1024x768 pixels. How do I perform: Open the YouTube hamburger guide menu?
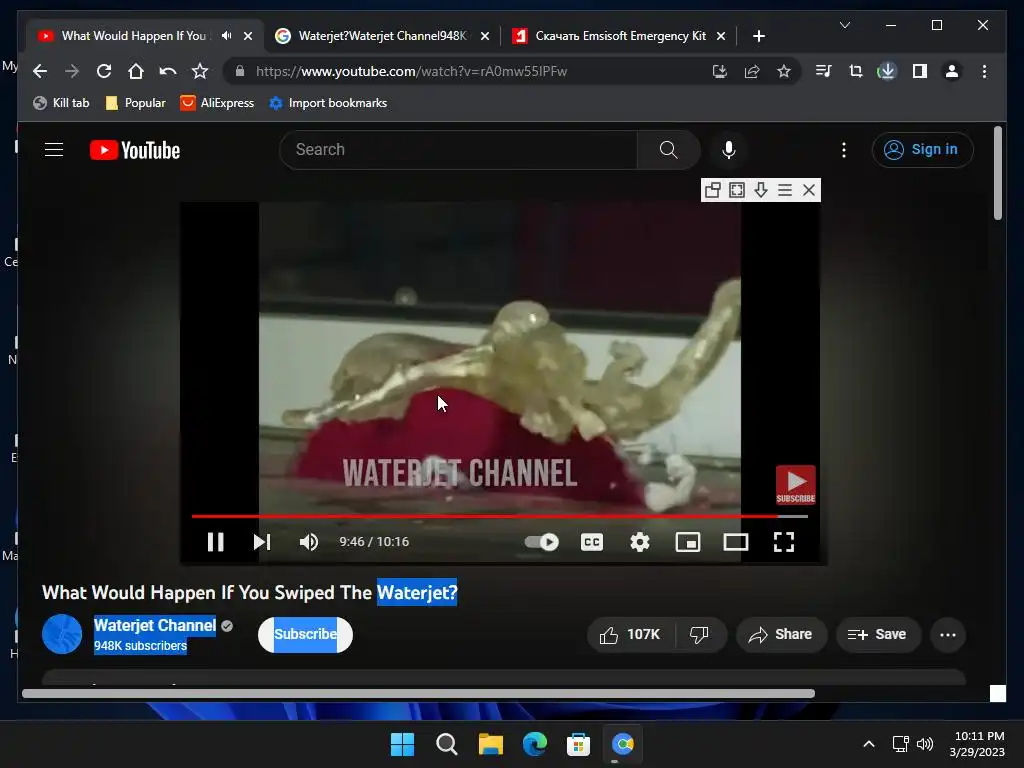(x=54, y=150)
